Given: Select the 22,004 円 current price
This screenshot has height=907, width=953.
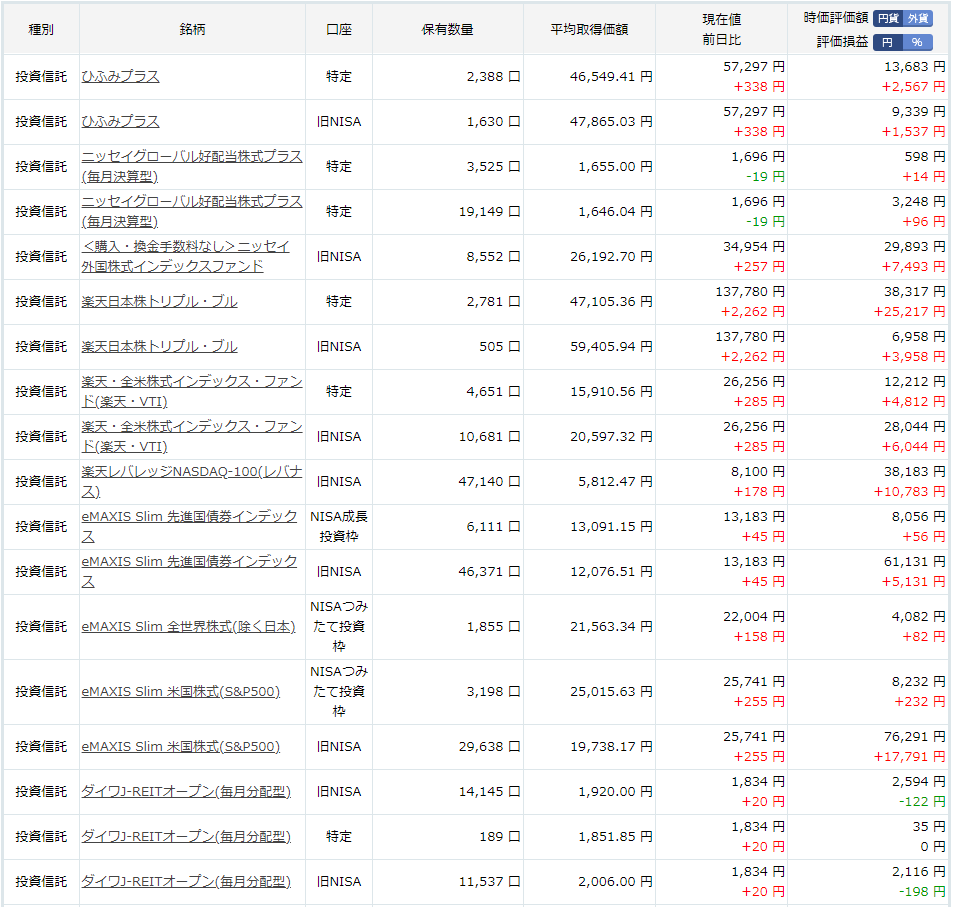Looking at the screenshot, I should pos(754,616).
